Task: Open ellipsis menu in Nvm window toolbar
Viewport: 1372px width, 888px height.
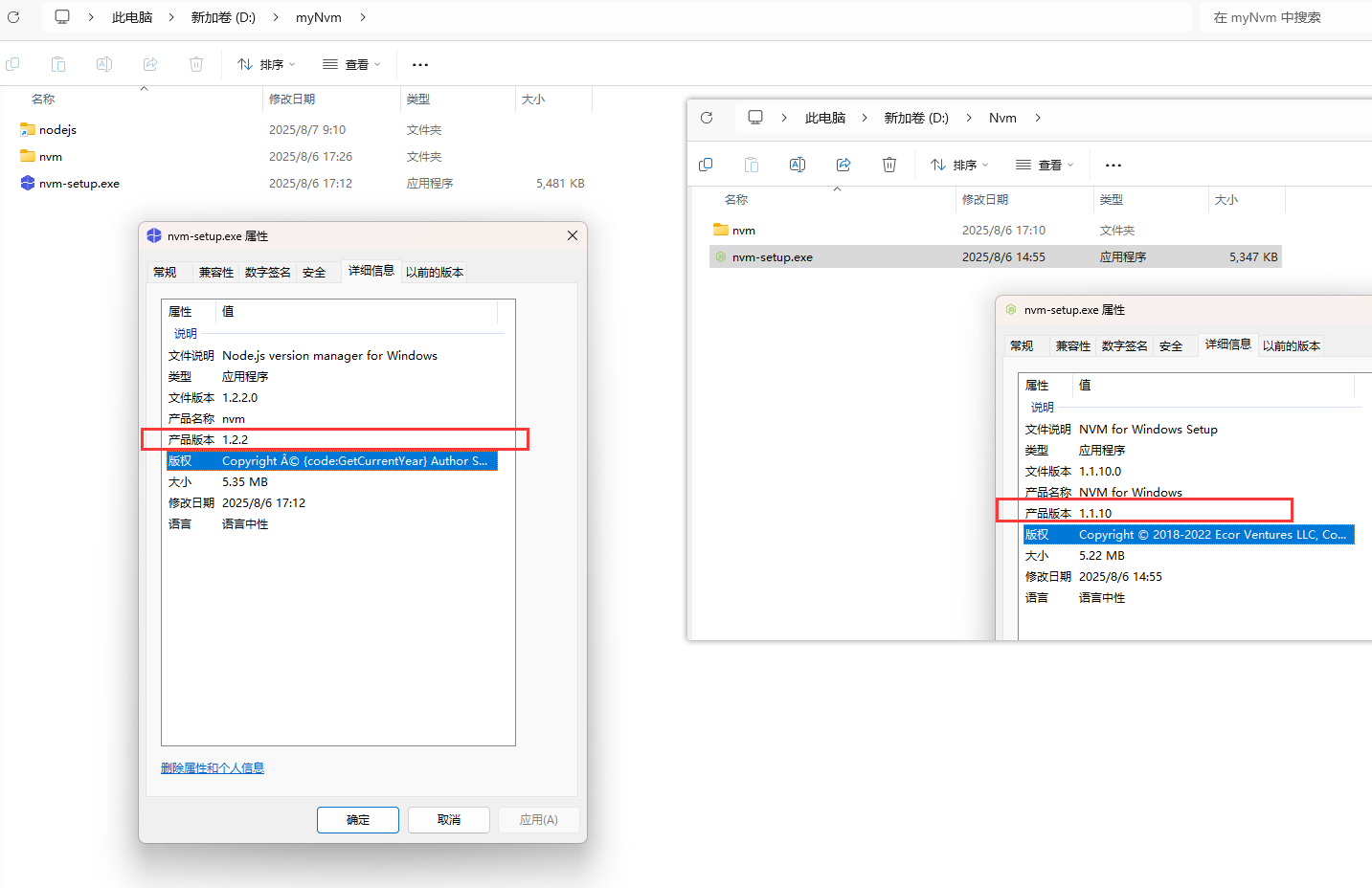Action: coord(1113,165)
